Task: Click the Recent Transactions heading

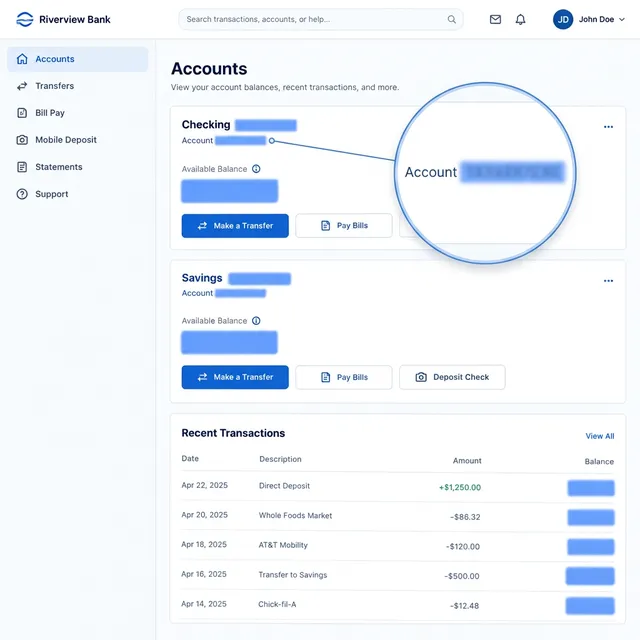Action: 233,433
